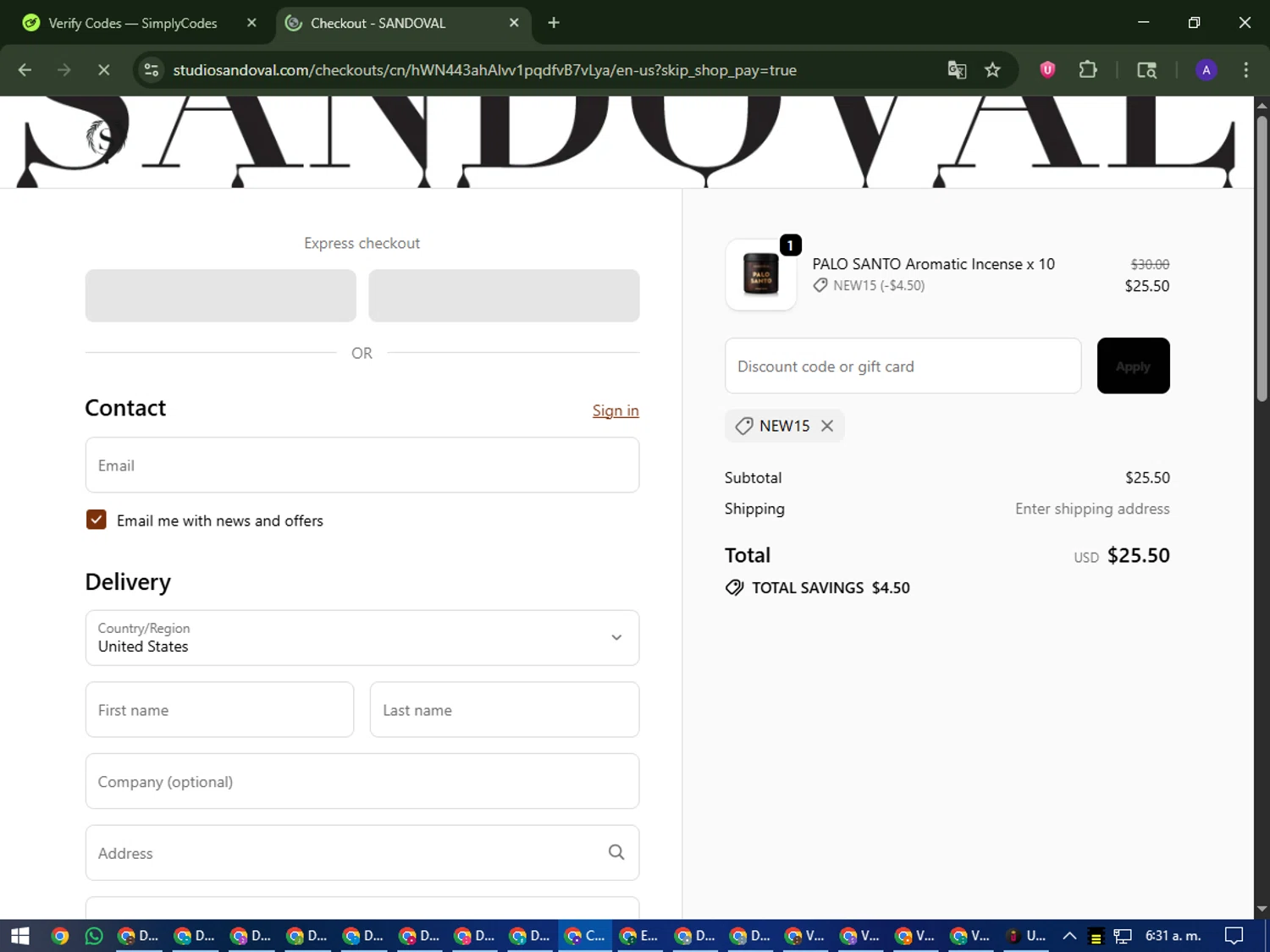1270x952 pixels.
Task: Focus the First name field
Action: tap(219, 710)
